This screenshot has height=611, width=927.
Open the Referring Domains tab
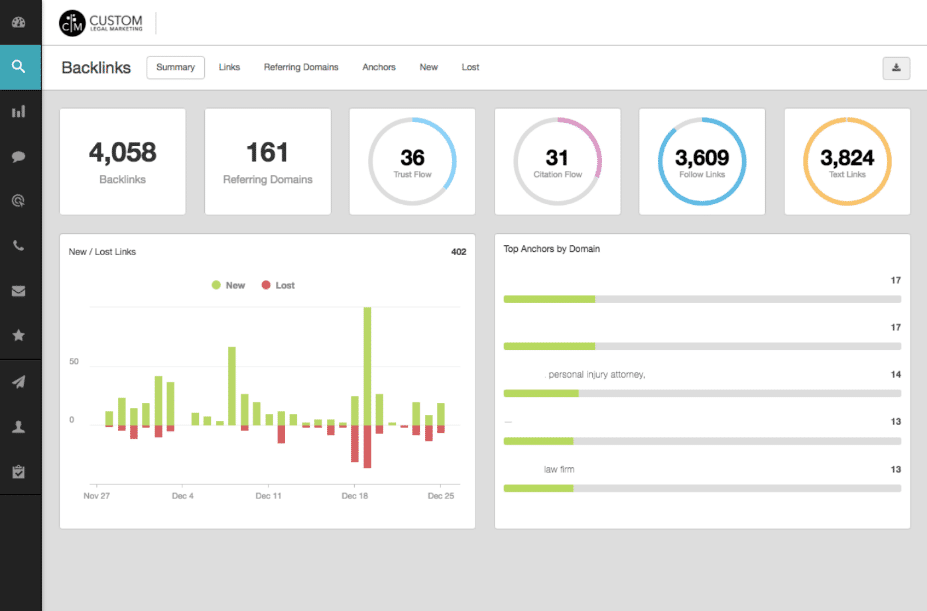click(x=301, y=67)
